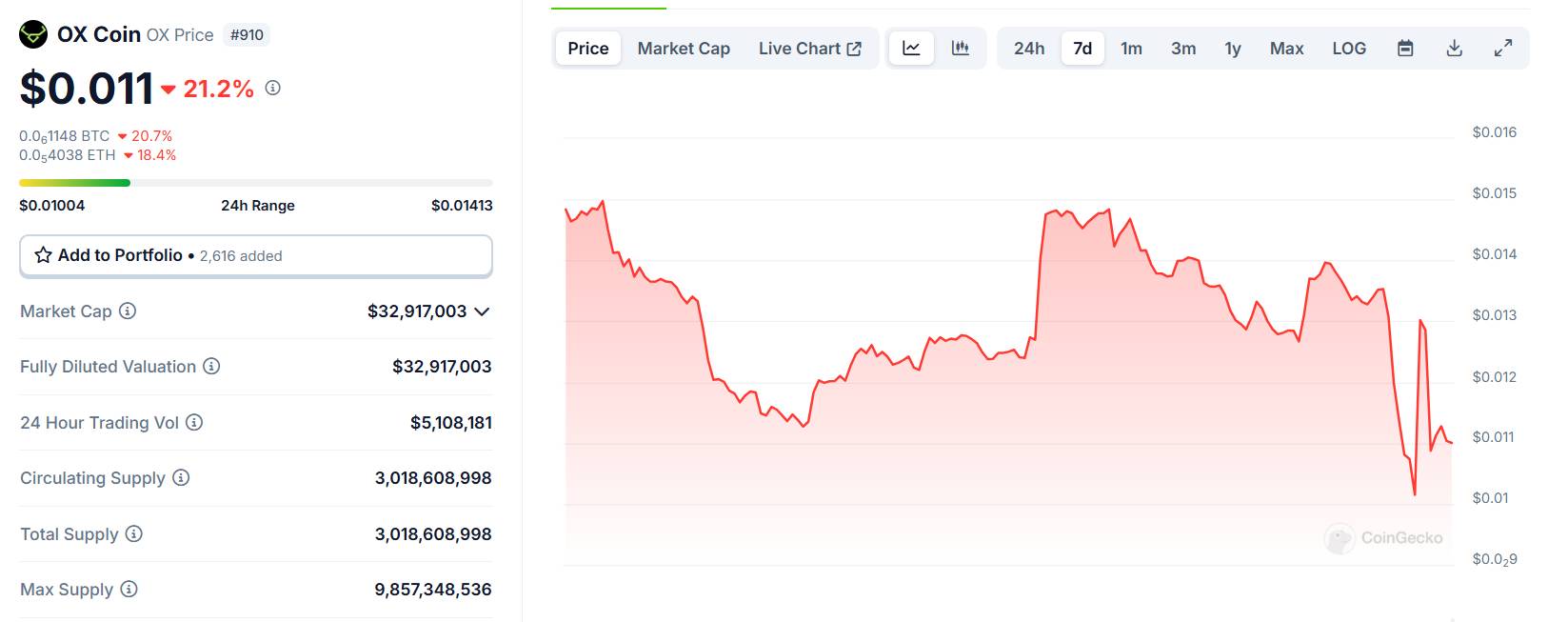Click the #910 rank badge
The image size is (1568, 622).
click(x=247, y=35)
